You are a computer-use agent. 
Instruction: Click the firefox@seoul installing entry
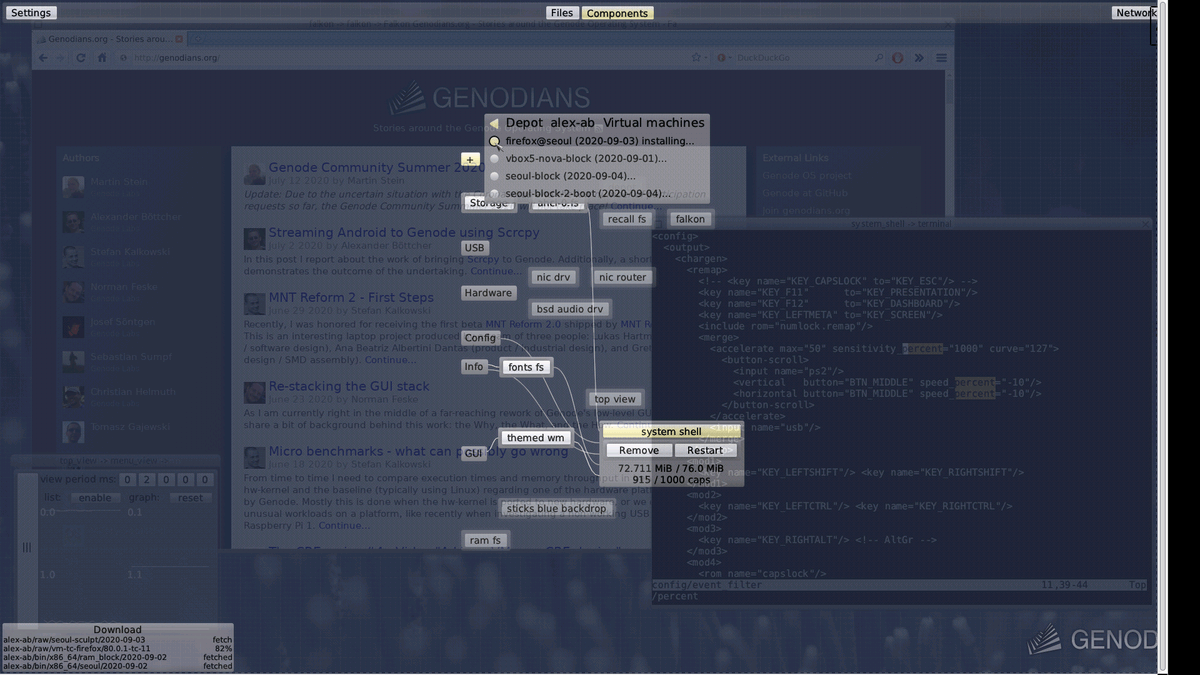click(x=598, y=141)
